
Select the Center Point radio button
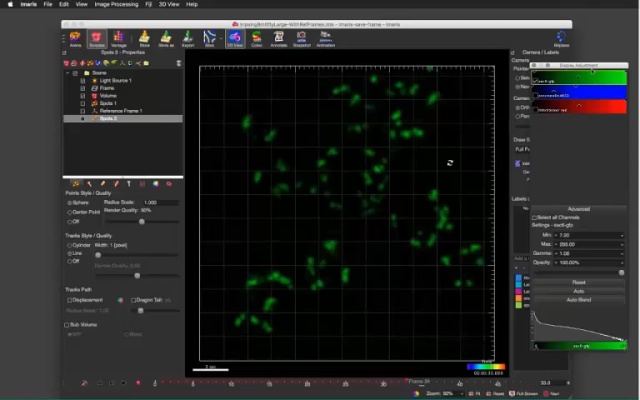click(68, 212)
